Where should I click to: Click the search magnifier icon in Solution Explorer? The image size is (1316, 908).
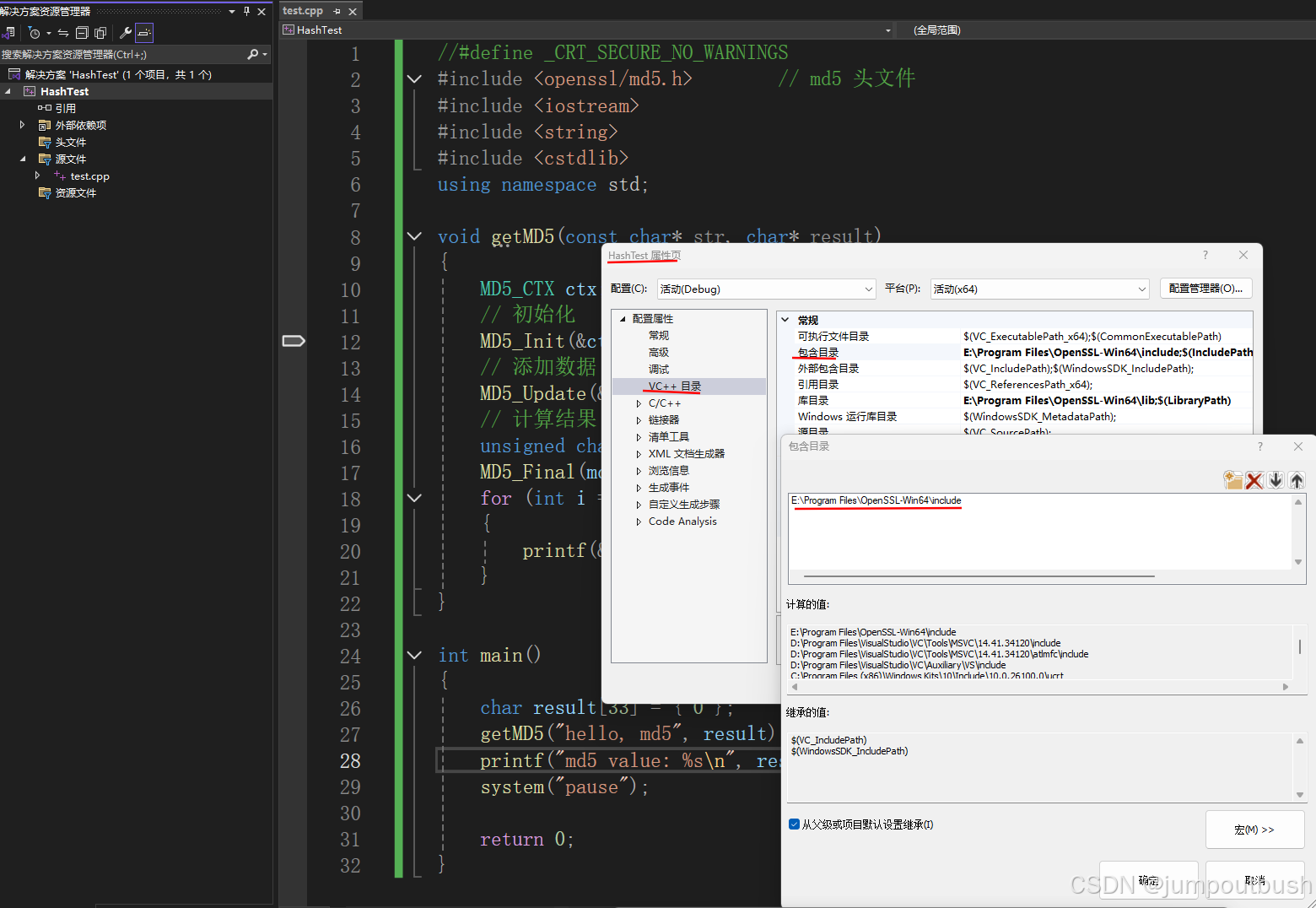click(x=254, y=53)
